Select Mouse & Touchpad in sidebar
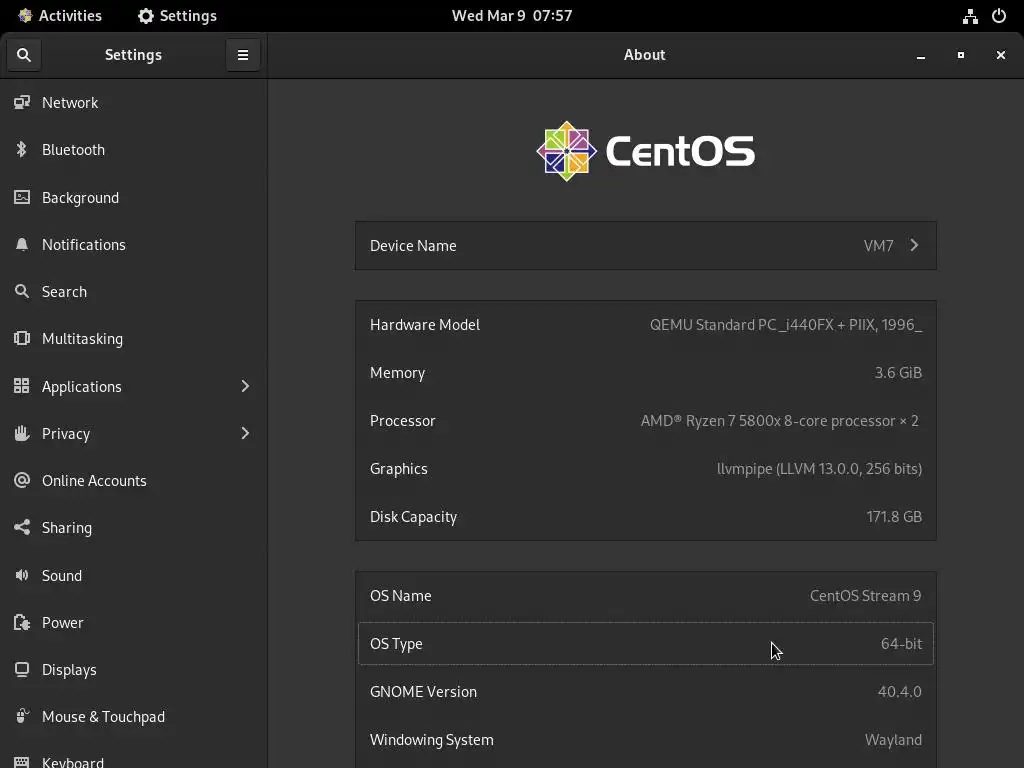1024x768 pixels. (133, 716)
